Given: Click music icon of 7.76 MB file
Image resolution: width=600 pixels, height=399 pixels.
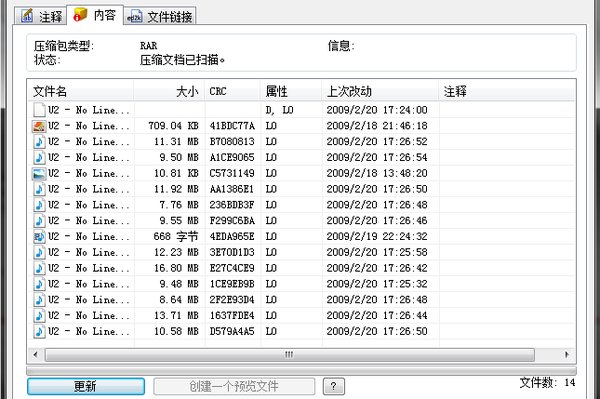Looking at the screenshot, I should (39, 205).
